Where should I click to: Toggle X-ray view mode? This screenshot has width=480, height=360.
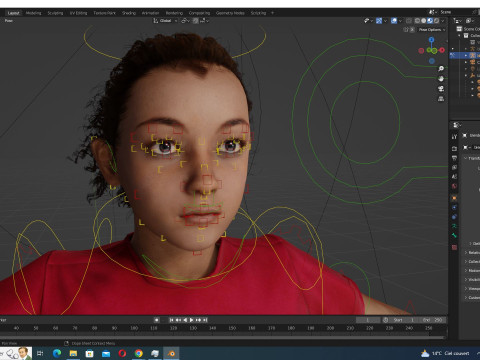pos(409,21)
